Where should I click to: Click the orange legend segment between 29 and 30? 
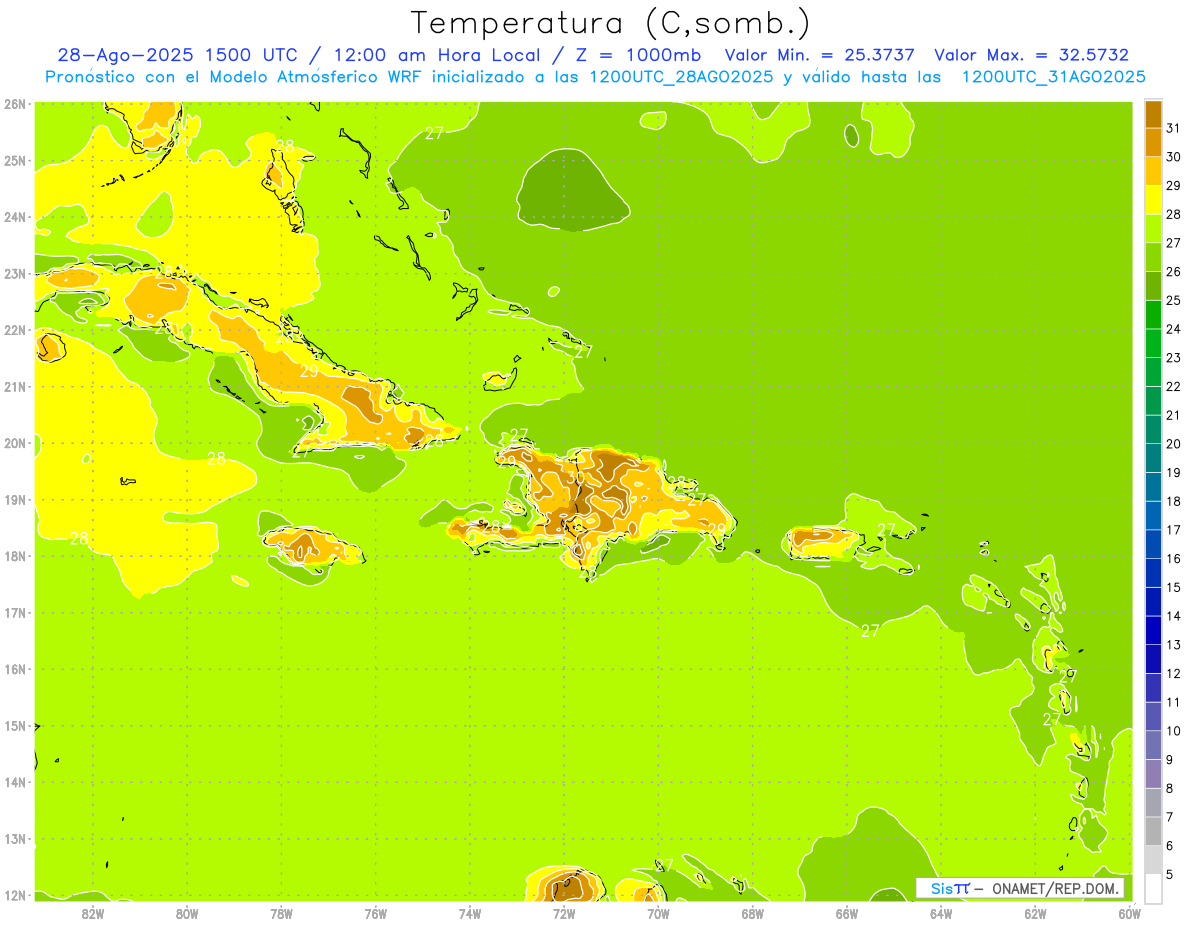pyautogui.click(x=1153, y=172)
